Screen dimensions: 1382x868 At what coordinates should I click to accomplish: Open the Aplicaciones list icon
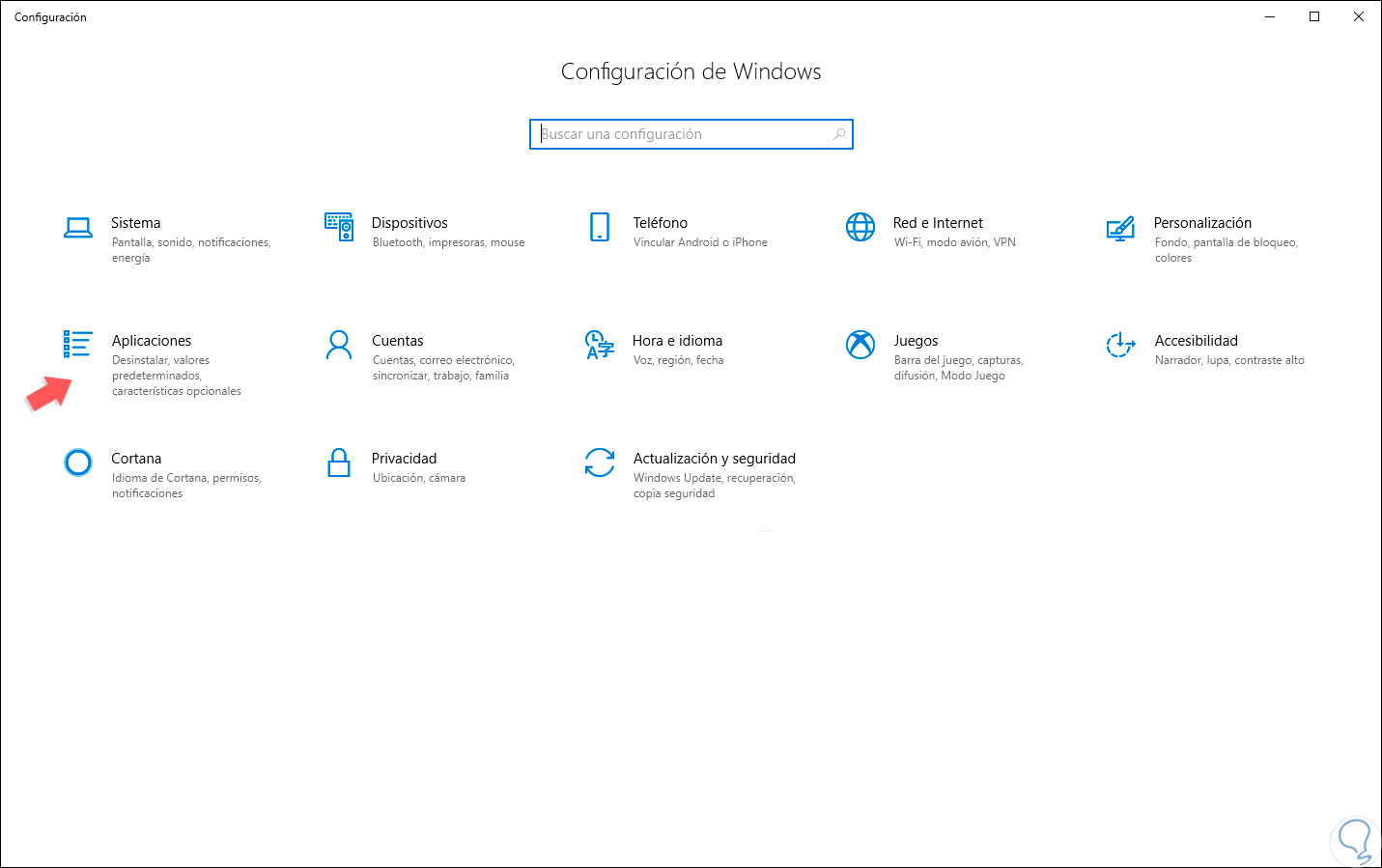point(77,344)
